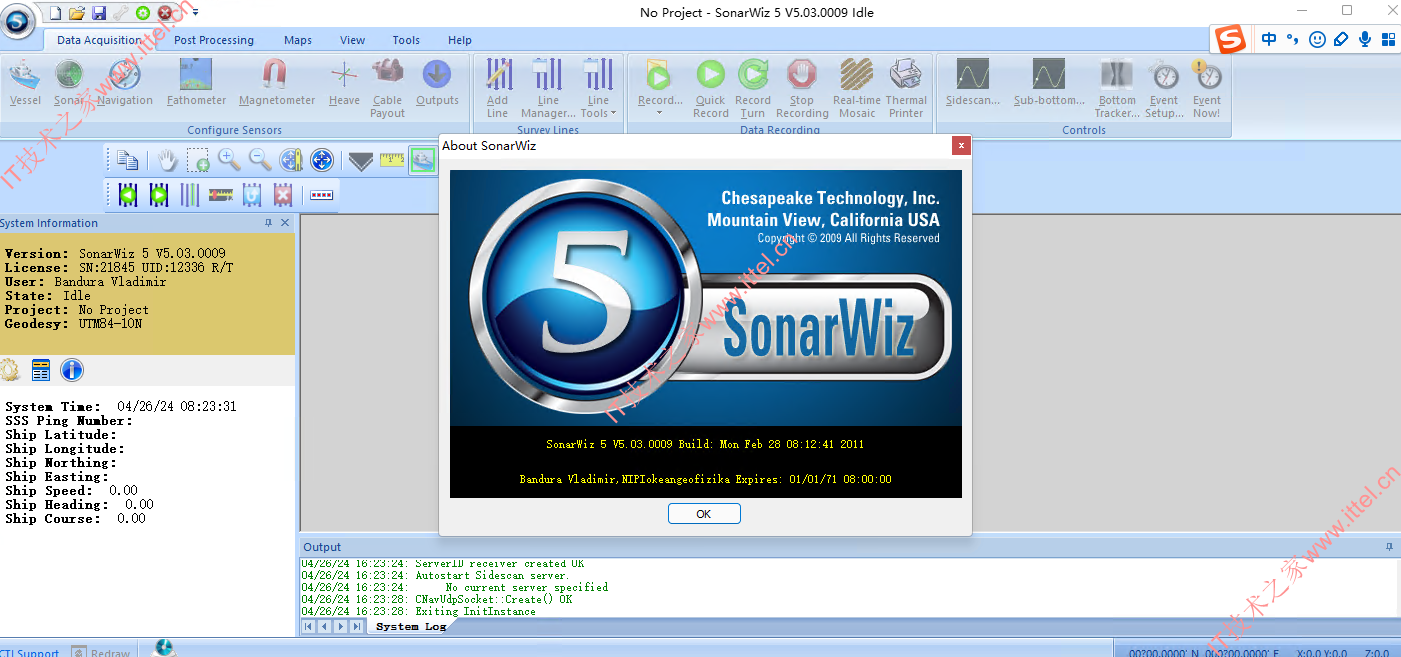This screenshot has height=657, width=1401.
Task: Expand the quick access toolbar customize arrow
Action: (195, 13)
